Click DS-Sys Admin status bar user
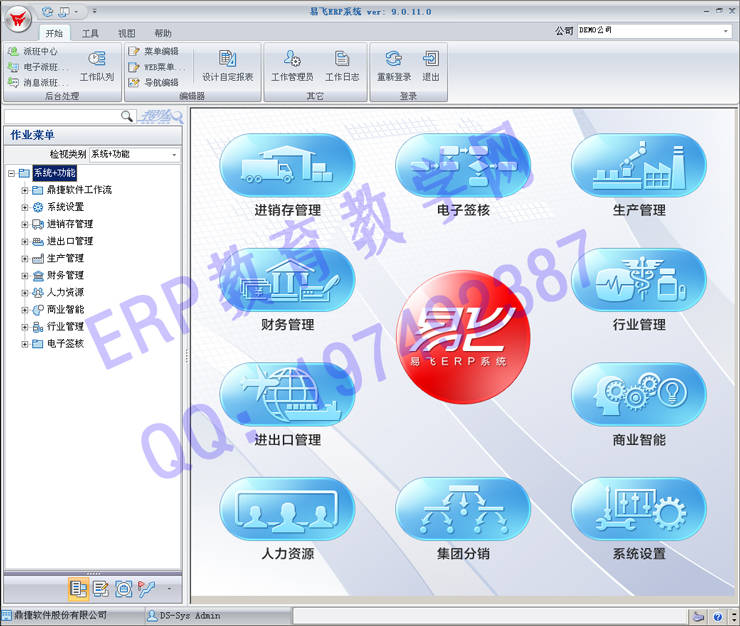Viewport: 740px width, 626px height. (x=184, y=616)
